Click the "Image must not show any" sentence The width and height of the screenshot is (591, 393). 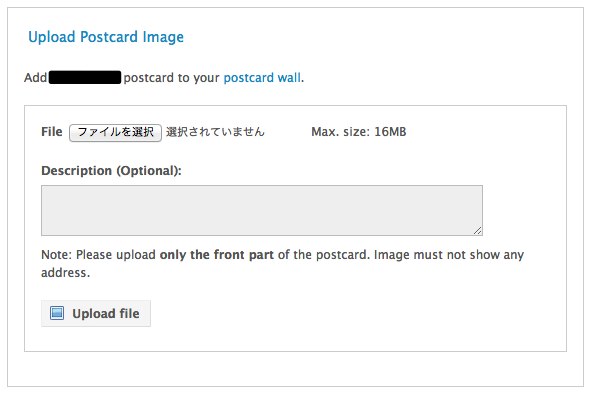[449, 255]
